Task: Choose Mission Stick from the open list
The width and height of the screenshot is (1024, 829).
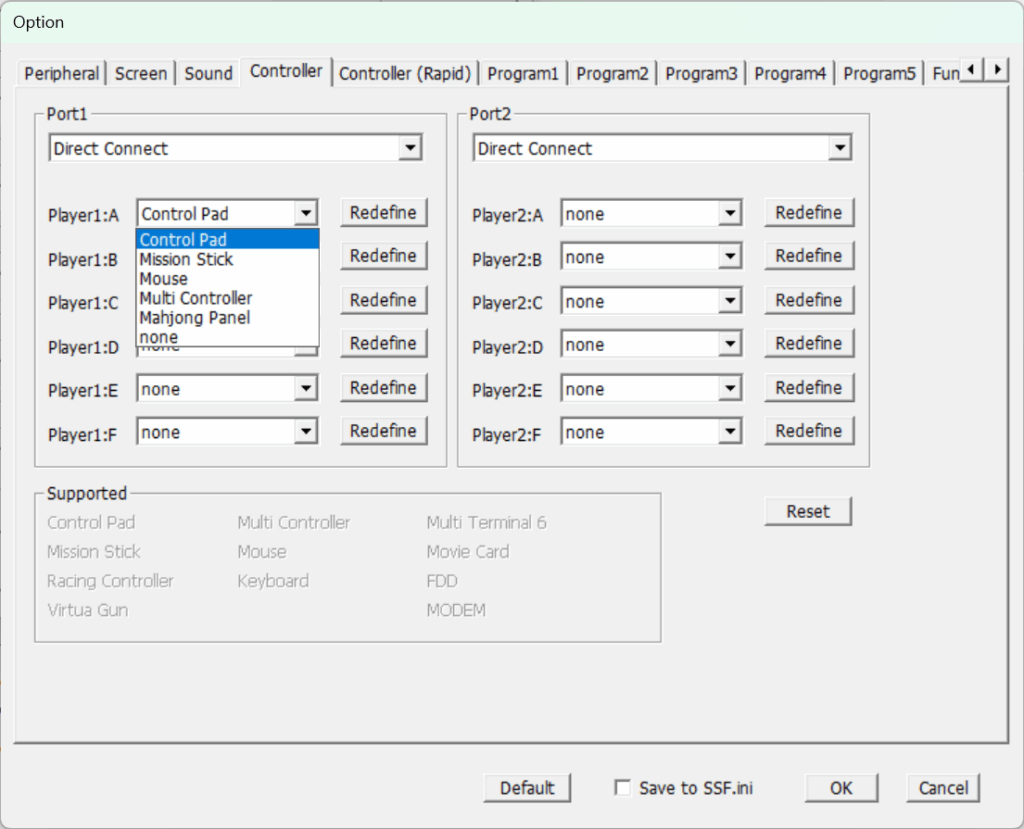Action: (x=186, y=259)
